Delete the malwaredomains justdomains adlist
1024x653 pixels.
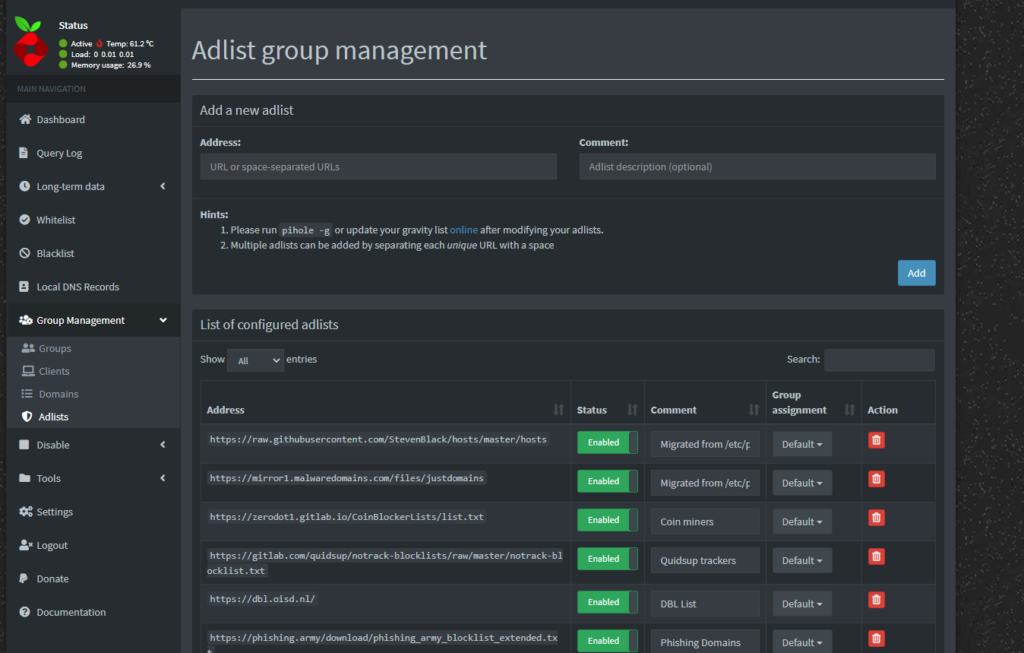[x=876, y=479]
